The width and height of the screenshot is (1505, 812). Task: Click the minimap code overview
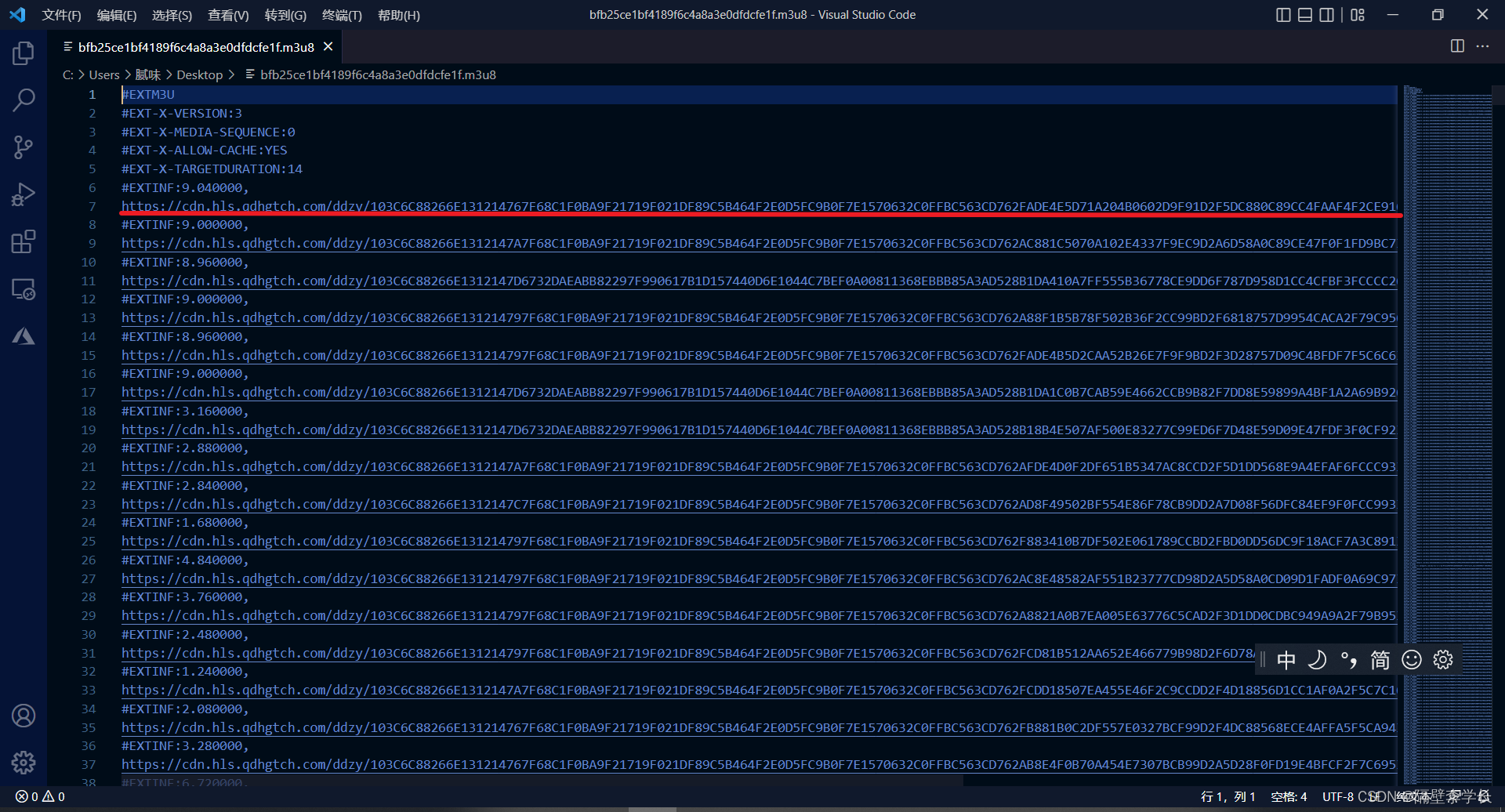click(1448, 435)
